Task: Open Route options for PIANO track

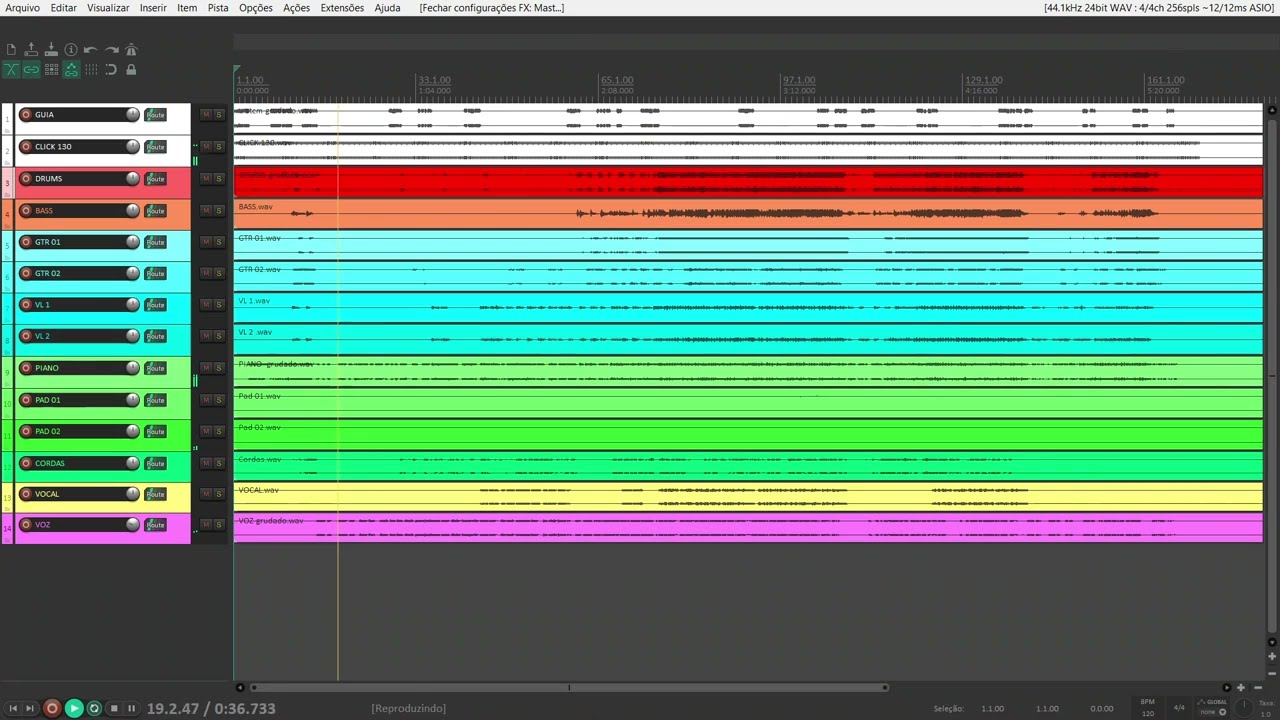Action: click(x=155, y=368)
